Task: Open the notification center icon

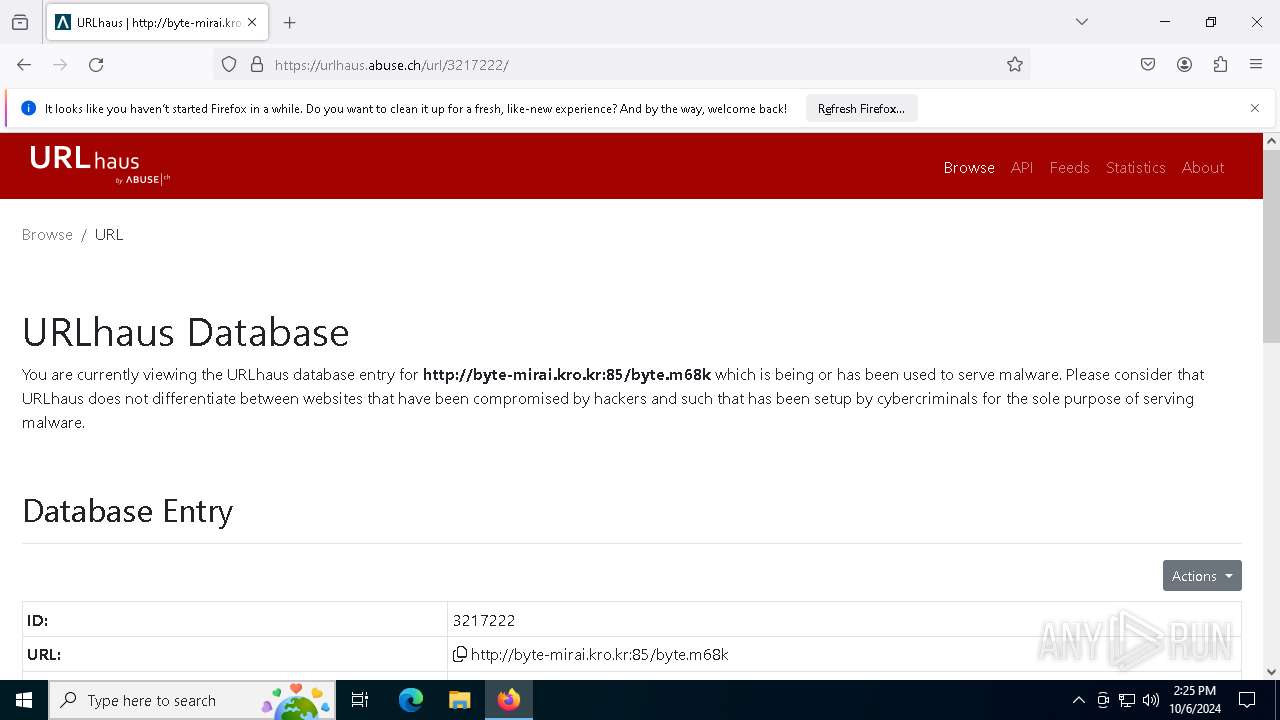Action: coord(1247,700)
